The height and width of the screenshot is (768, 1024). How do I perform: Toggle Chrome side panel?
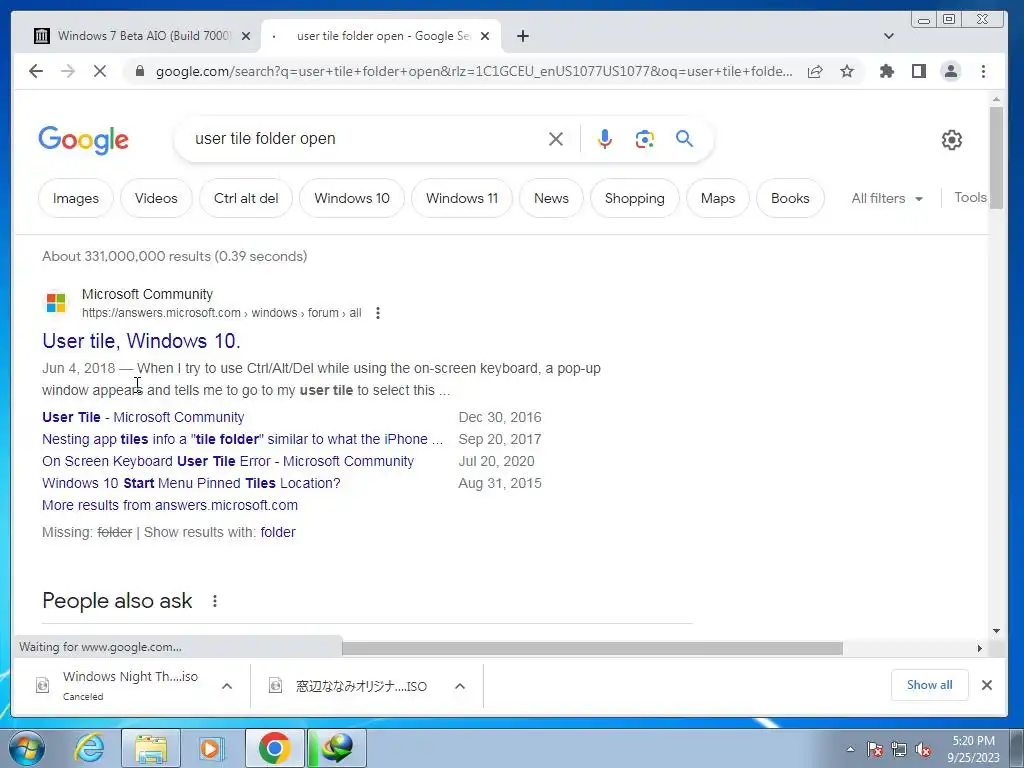919,71
